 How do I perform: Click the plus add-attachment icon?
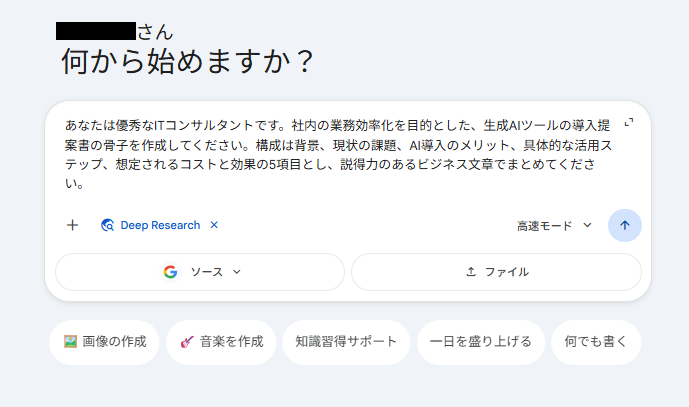click(72, 225)
